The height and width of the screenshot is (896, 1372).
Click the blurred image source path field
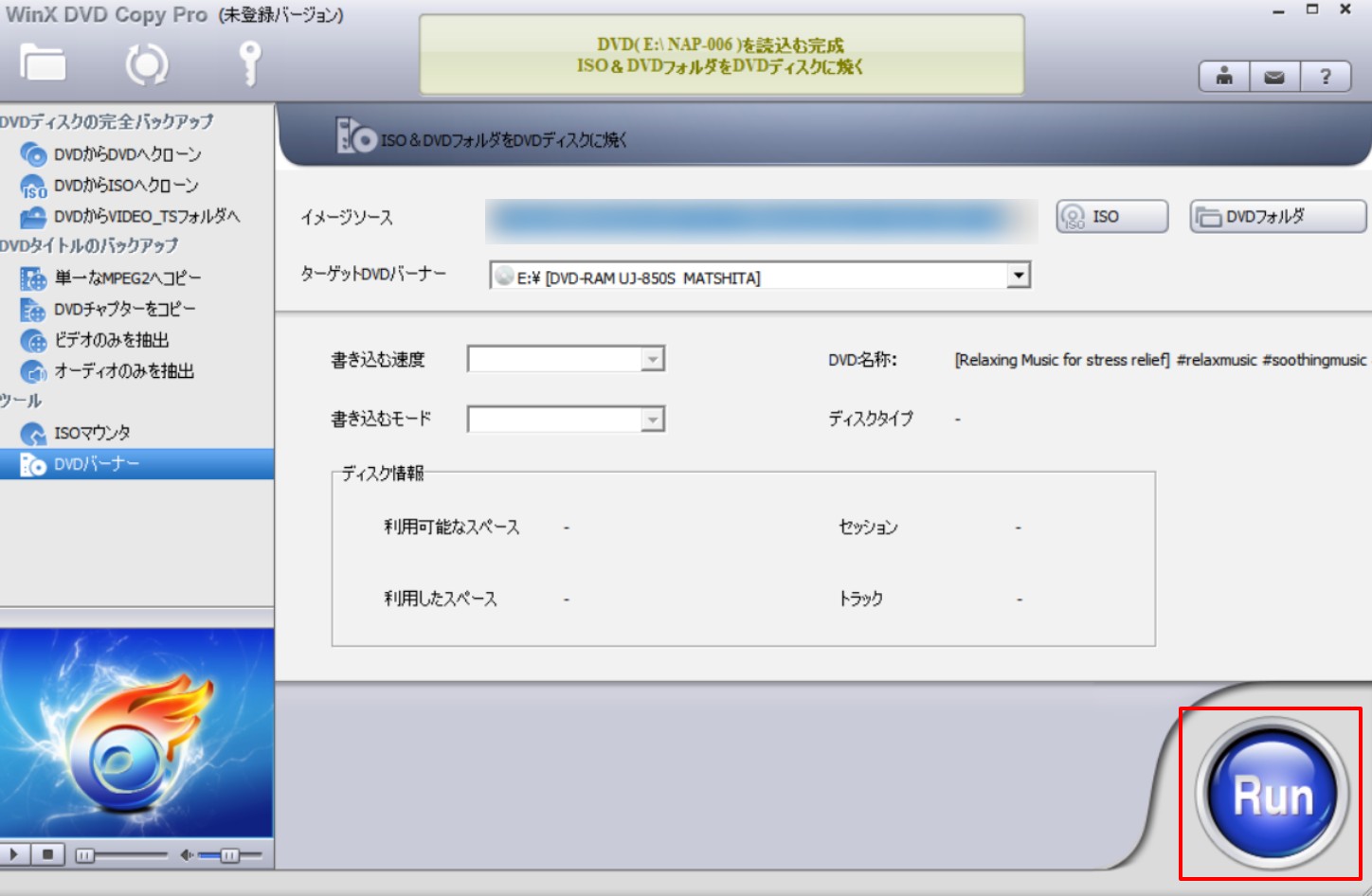tap(761, 220)
